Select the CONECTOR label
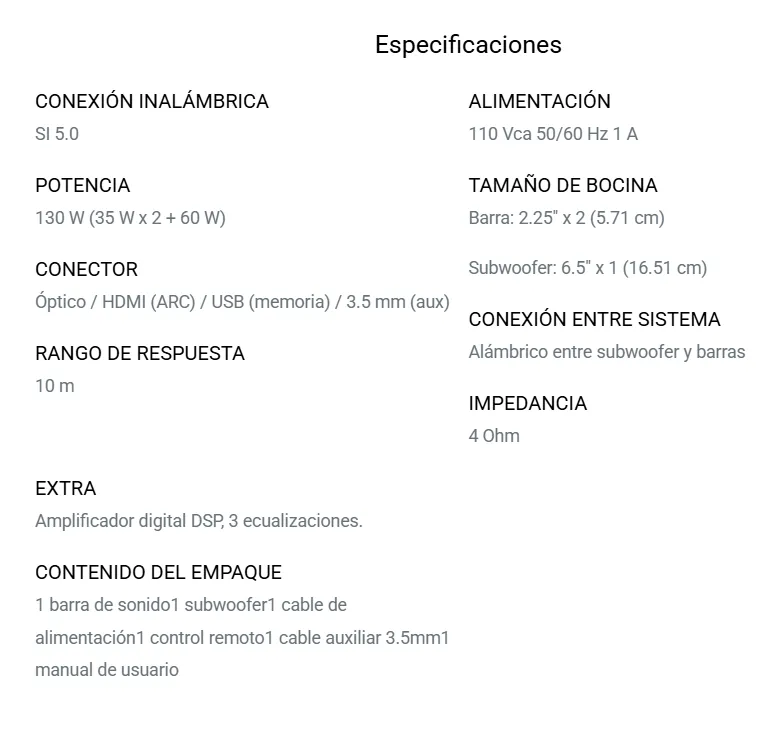This screenshot has width=781, height=735. pyautogui.click(x=86, y=269)
